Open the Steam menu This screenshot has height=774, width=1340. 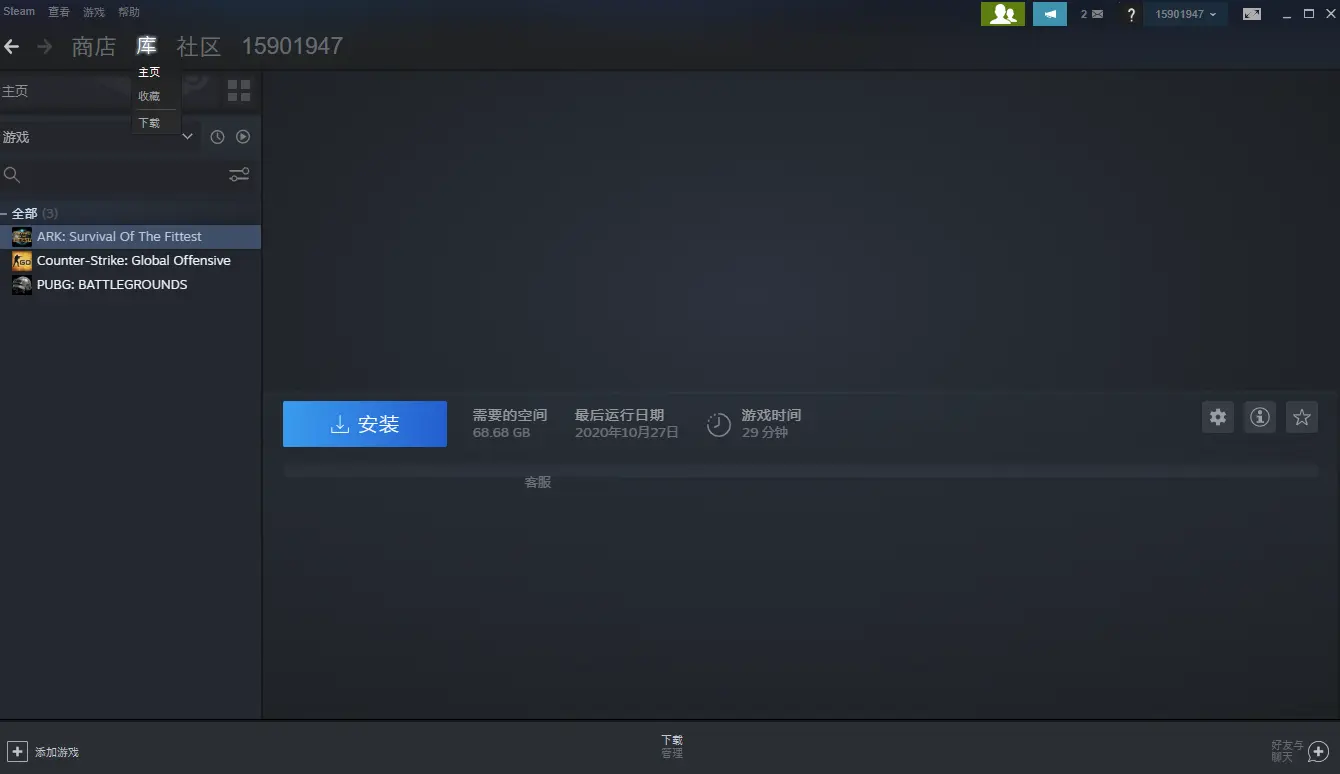(19, 12)
